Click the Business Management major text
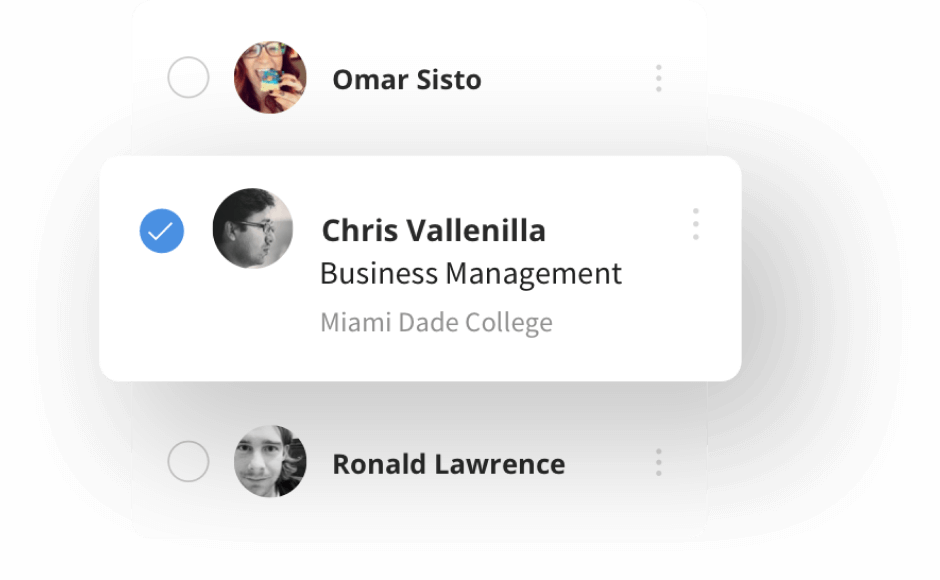The width and height of the screenshot is (940, 580). (470, 274)
